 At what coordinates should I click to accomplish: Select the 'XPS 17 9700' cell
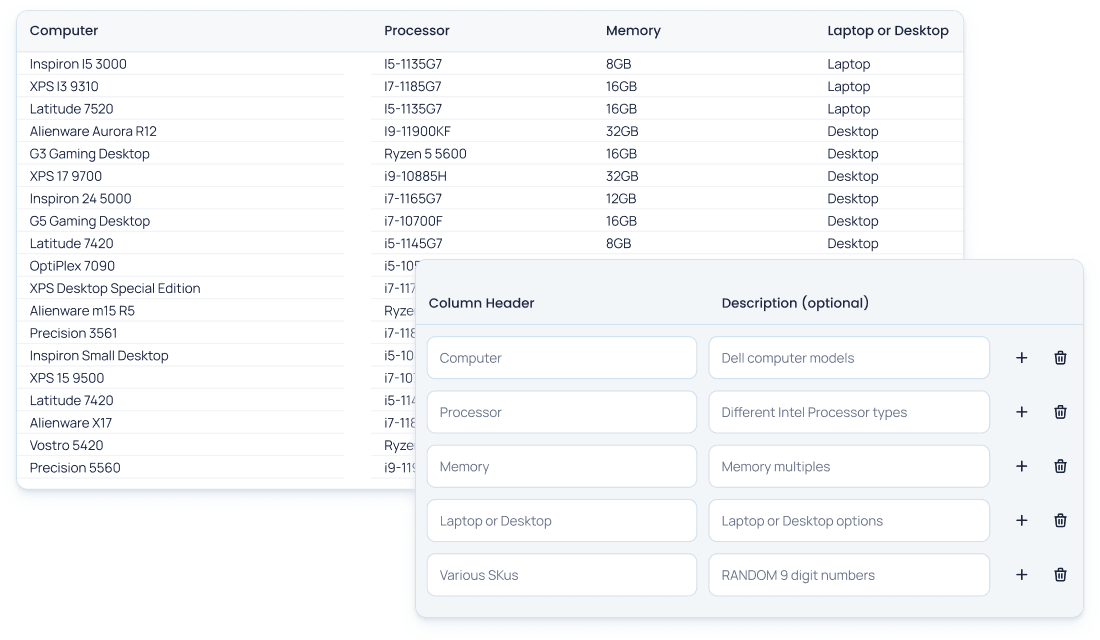click(66, 176)
